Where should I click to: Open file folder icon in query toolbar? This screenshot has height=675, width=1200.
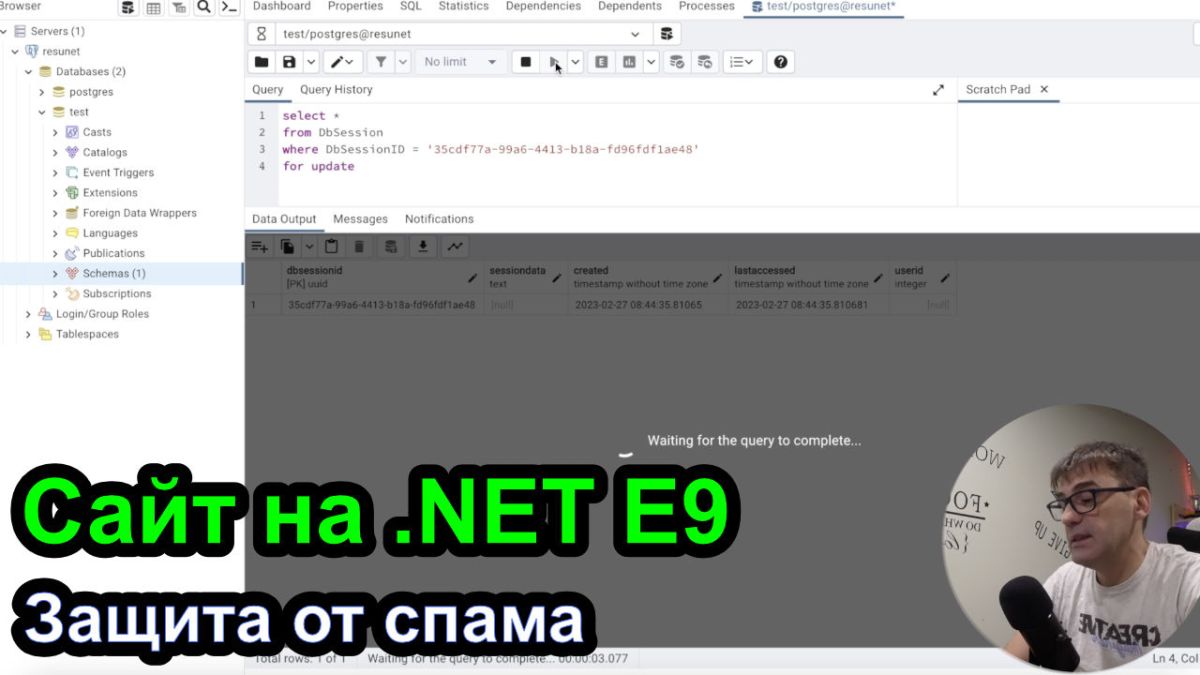261,62
